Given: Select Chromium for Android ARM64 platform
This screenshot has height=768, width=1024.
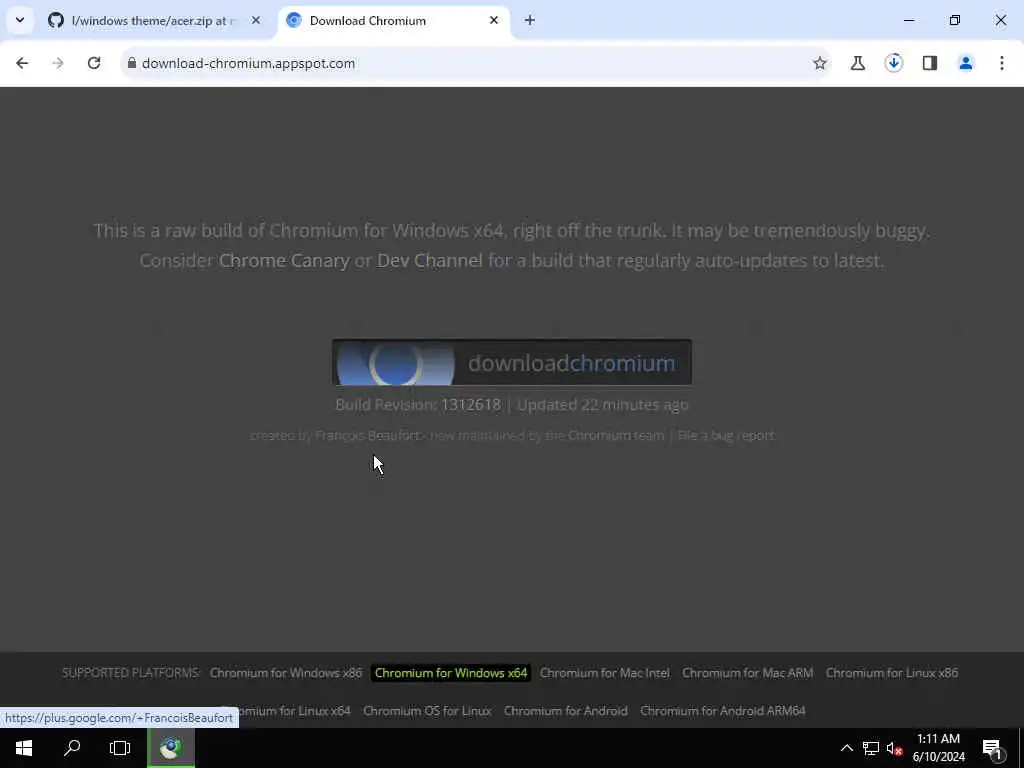Looking at the screenshot, I should pos(723,711).
